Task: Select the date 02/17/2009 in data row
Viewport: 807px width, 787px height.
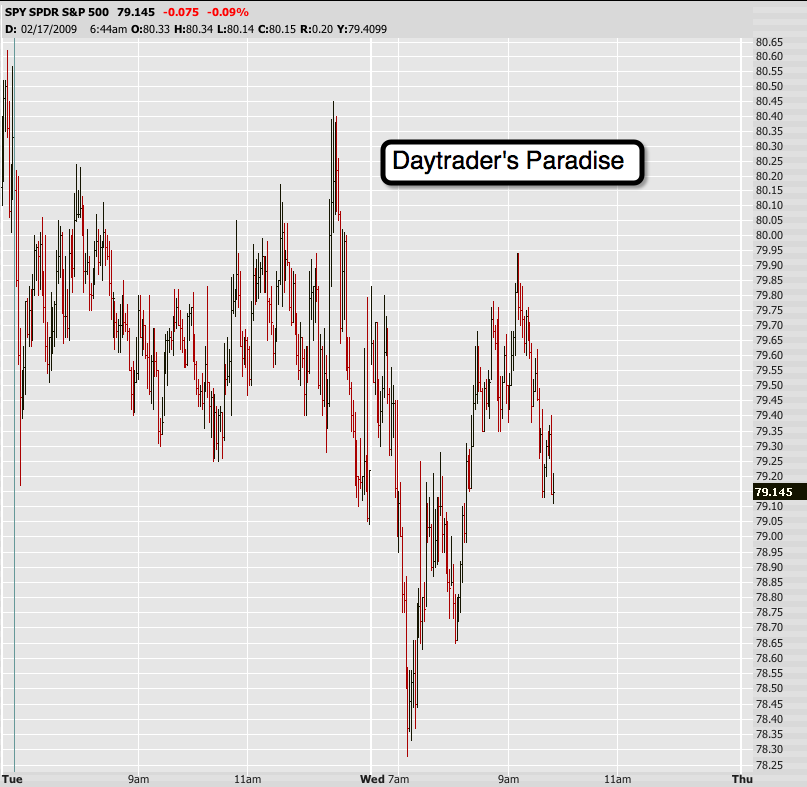Action: pyautogui.click(x=49, y=29)
